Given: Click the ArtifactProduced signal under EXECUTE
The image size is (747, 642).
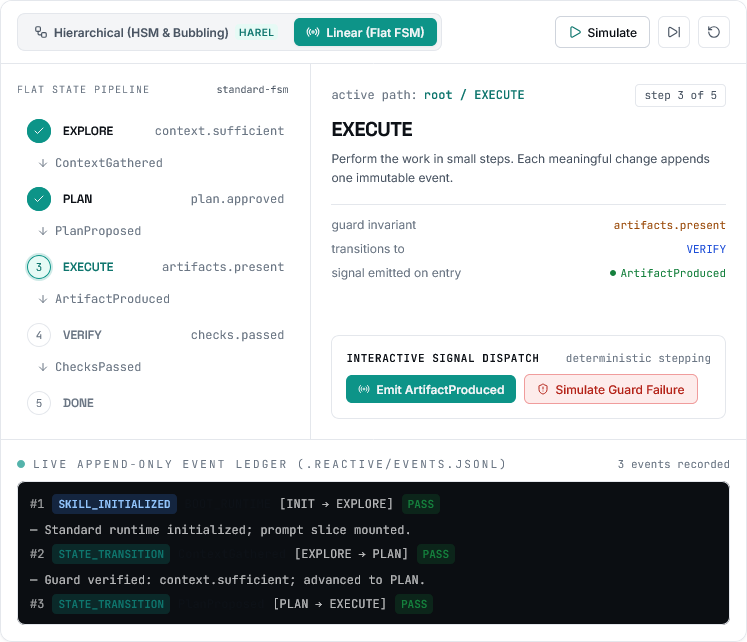Looking at the screenshot, I should (112, 299).
